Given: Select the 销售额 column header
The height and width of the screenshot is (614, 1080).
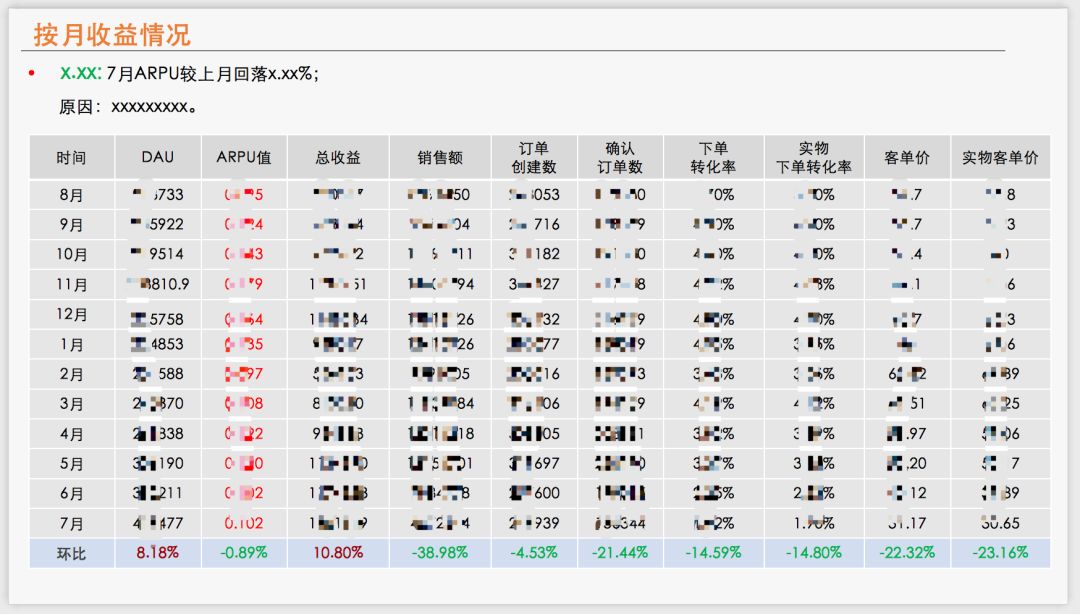Looking at the screenshot, I should point(440,158).
